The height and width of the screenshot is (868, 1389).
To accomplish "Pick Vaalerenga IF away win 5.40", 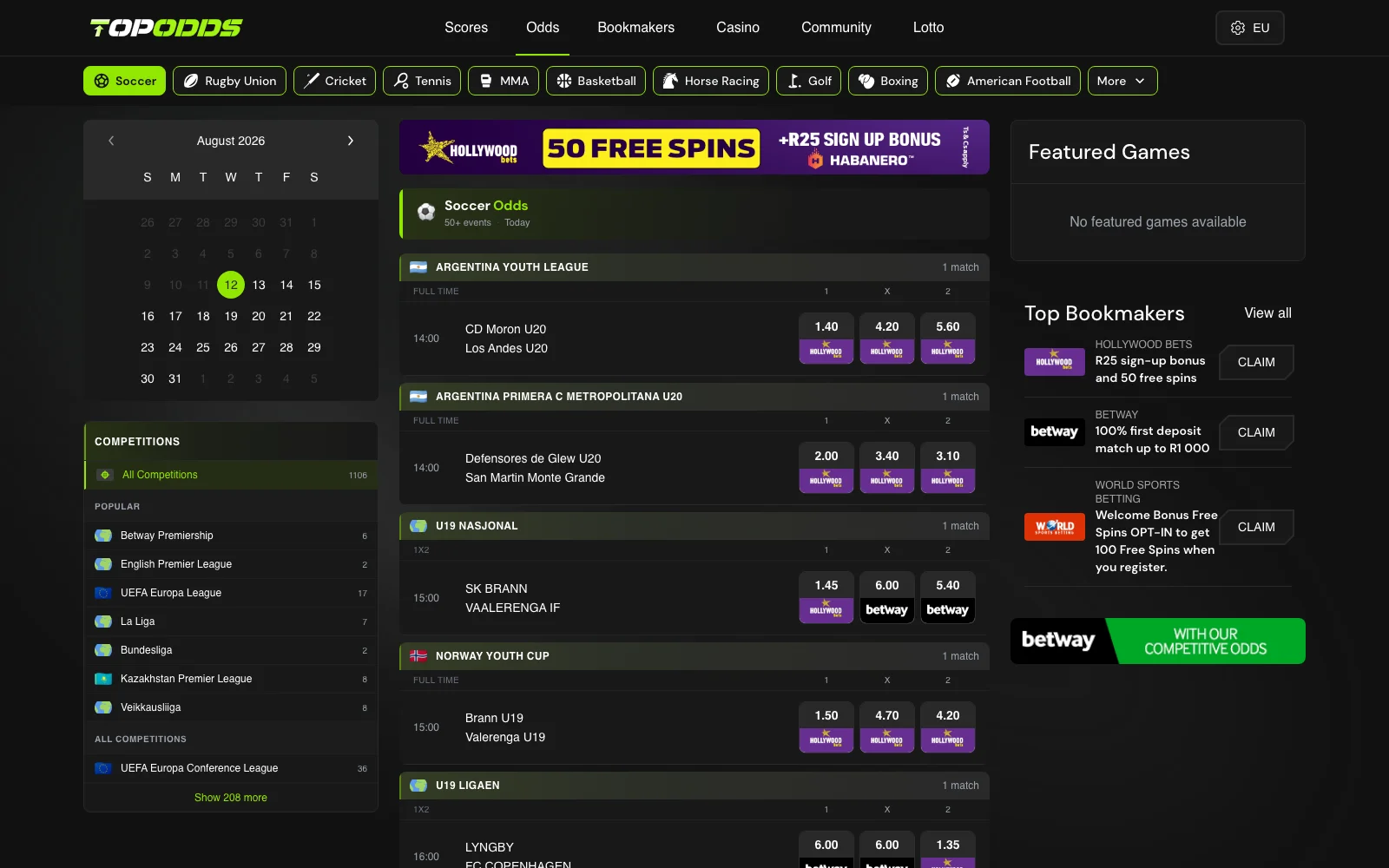I will point(948,597).
